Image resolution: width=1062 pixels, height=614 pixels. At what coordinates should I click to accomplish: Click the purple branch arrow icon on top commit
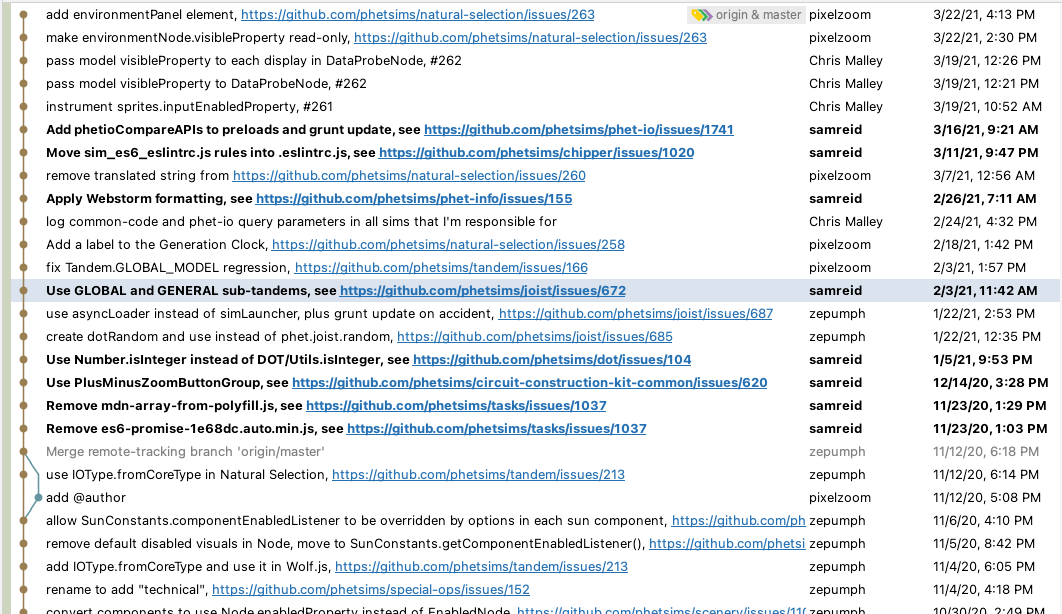click(712, 14)
